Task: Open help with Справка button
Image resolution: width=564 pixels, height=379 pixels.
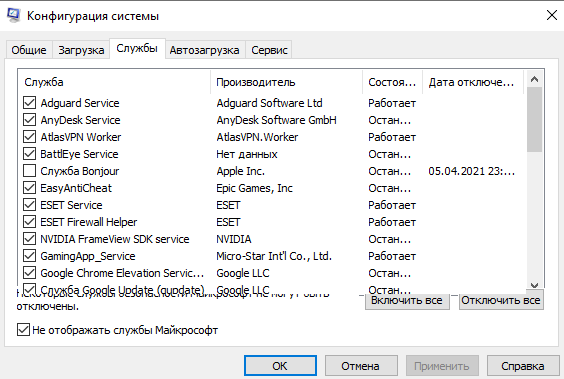Action: pyautogui.click(x=523, y=366)
